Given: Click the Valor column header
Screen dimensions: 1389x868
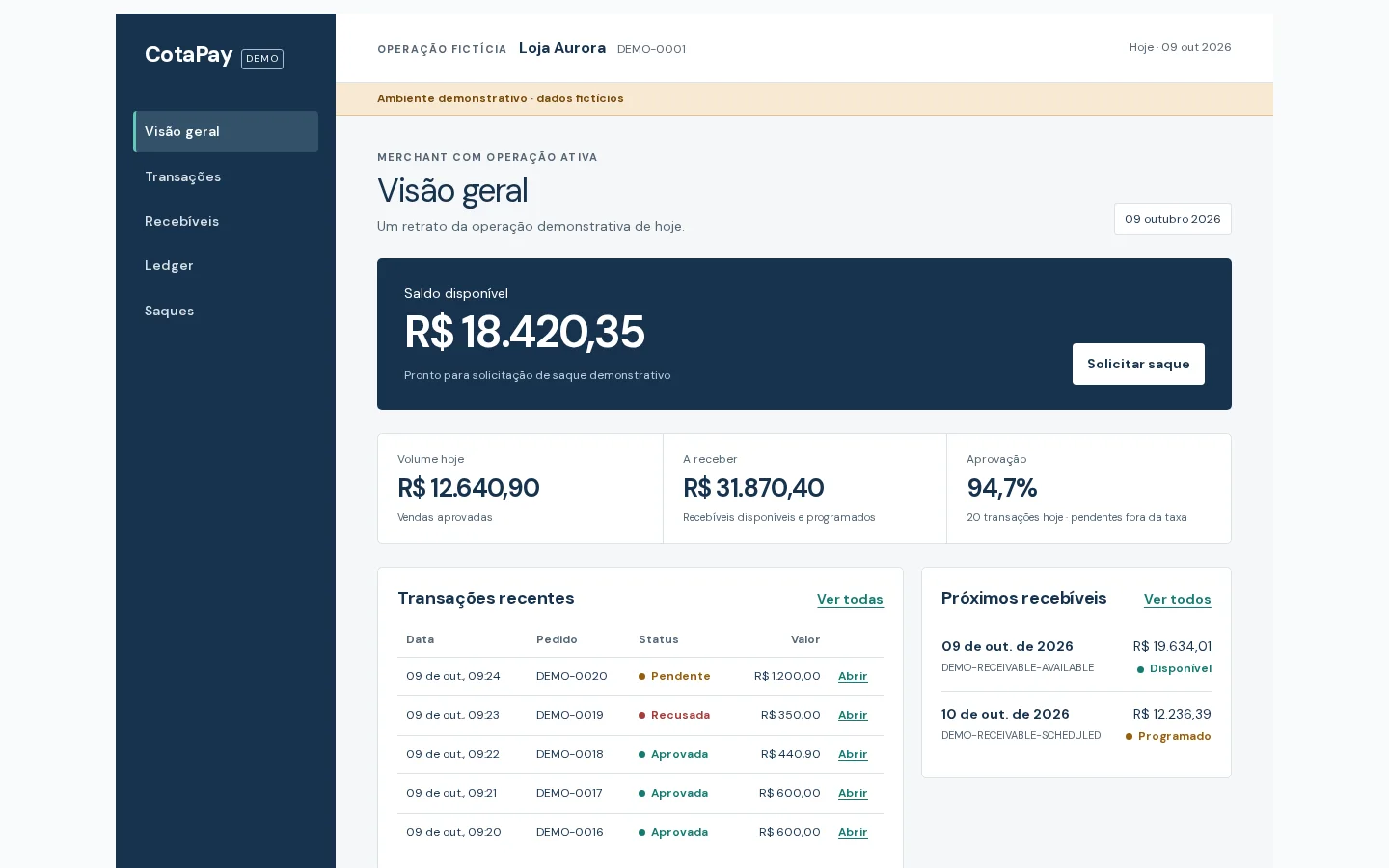Looking at the screenshot, I should (805, 639).
